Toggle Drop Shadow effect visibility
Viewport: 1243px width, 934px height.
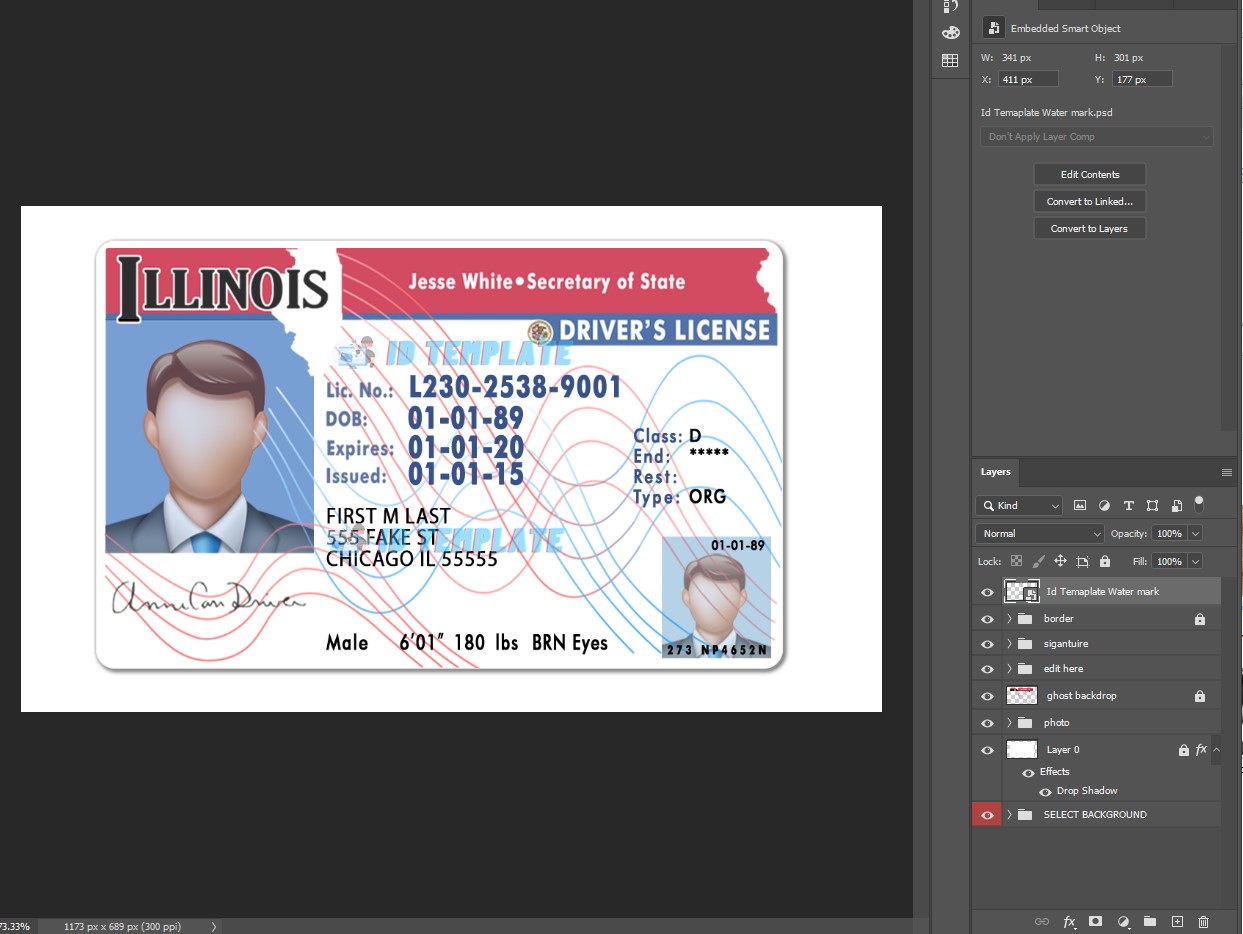[1045, 791]
